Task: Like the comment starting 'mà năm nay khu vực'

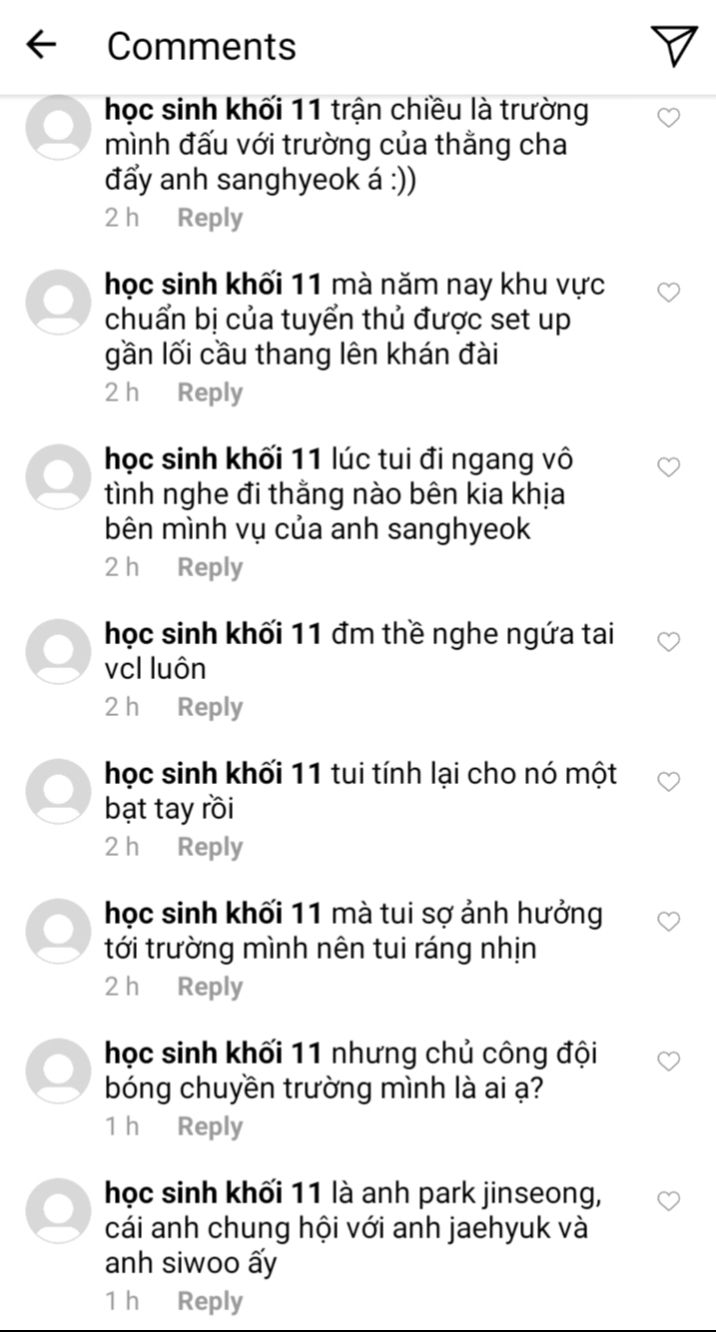Action: tap(668, 292)
